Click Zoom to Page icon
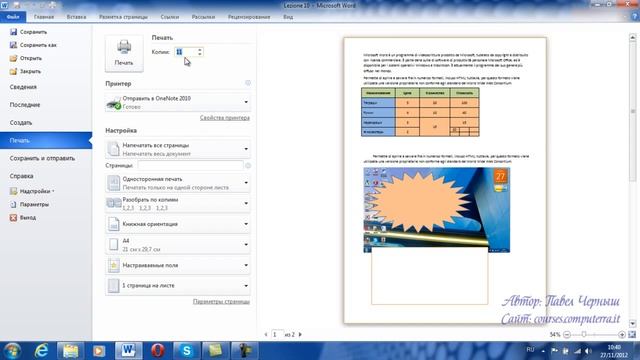The width and height of the screenshot is (640, 360). 632,334
